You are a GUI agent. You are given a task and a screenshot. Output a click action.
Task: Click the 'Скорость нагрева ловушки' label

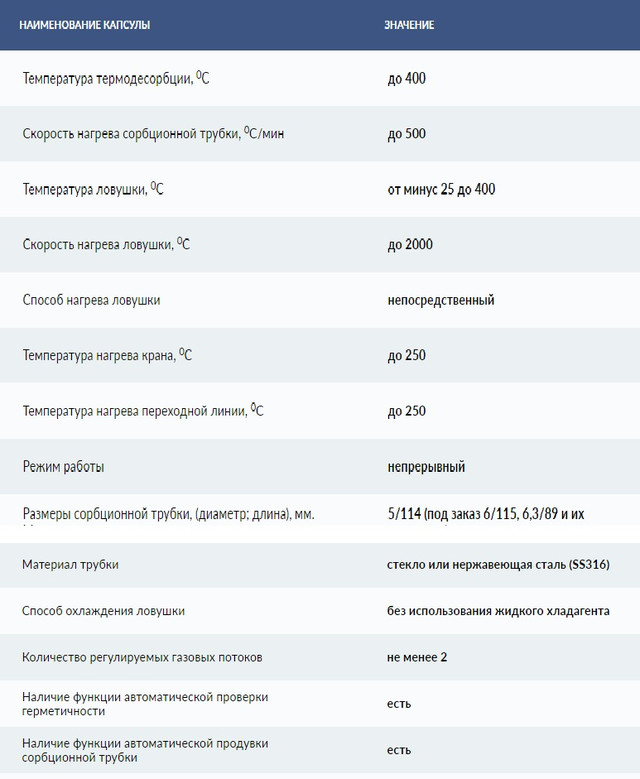[107, 245]
